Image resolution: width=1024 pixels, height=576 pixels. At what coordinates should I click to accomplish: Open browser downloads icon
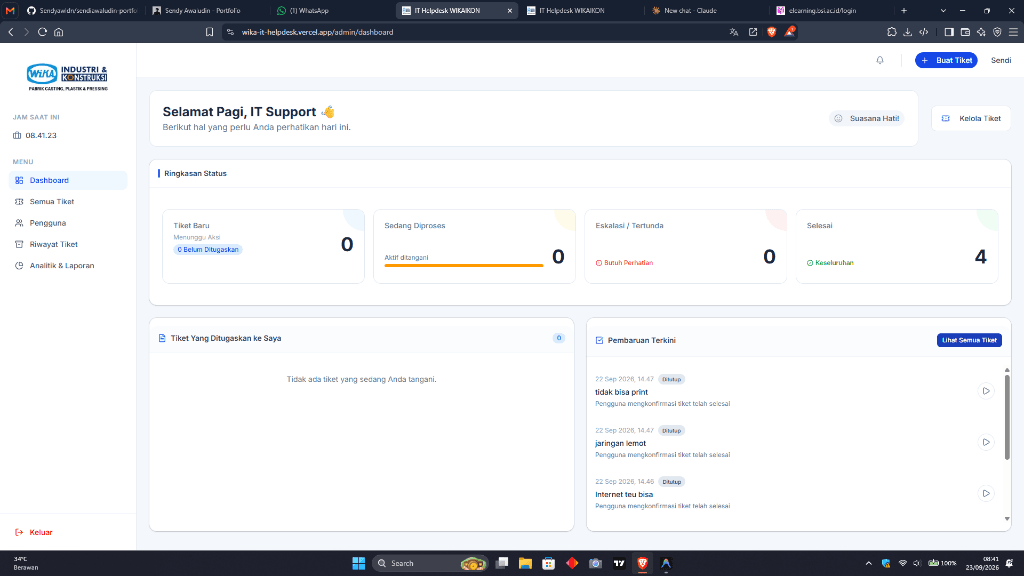coord(908,32)
